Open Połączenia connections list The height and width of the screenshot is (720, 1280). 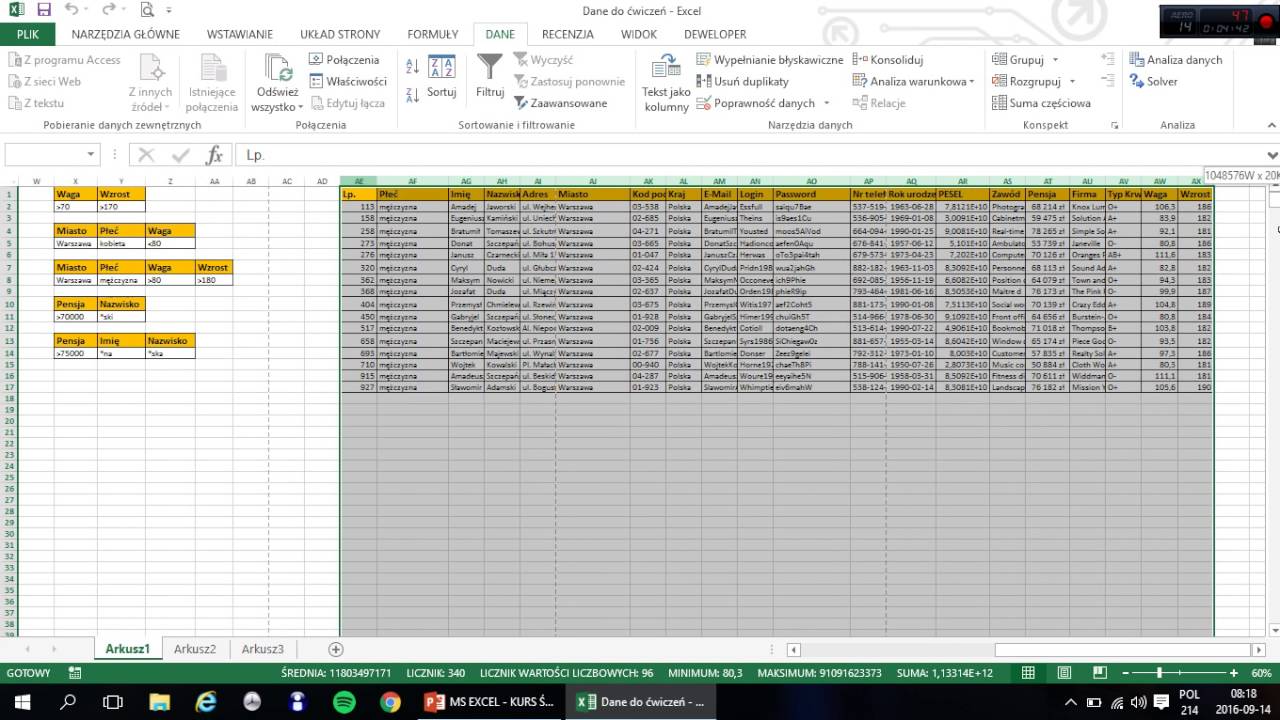(345, 60)
